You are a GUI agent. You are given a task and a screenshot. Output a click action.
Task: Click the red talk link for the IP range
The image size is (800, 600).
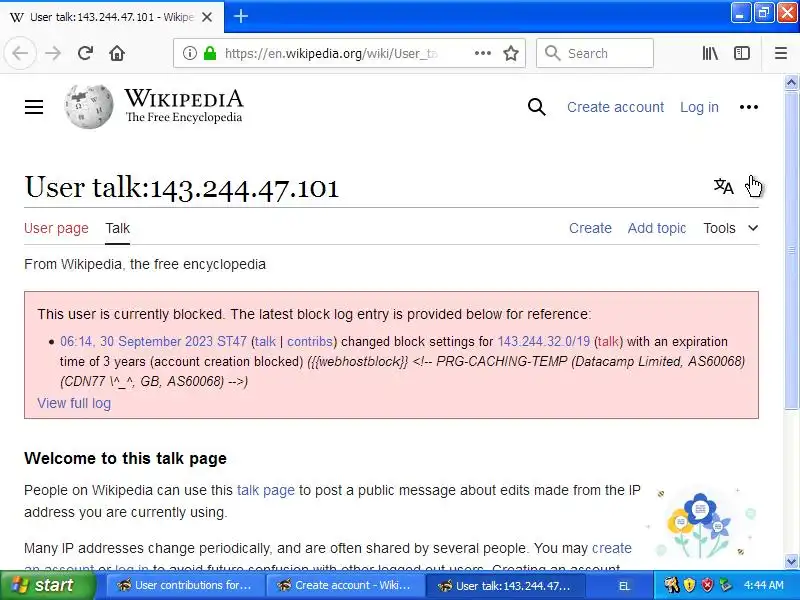click(x=608, y=341)
